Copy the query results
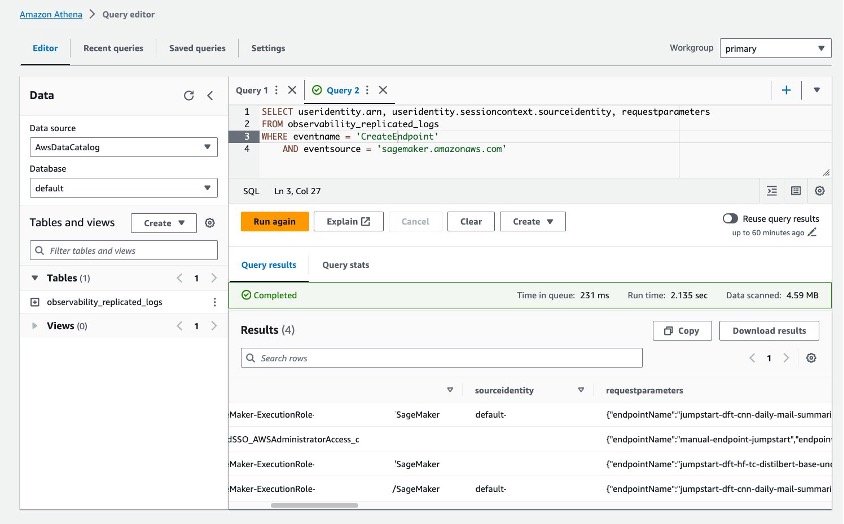Screen dimensions: 844x524 coord(682,331)
